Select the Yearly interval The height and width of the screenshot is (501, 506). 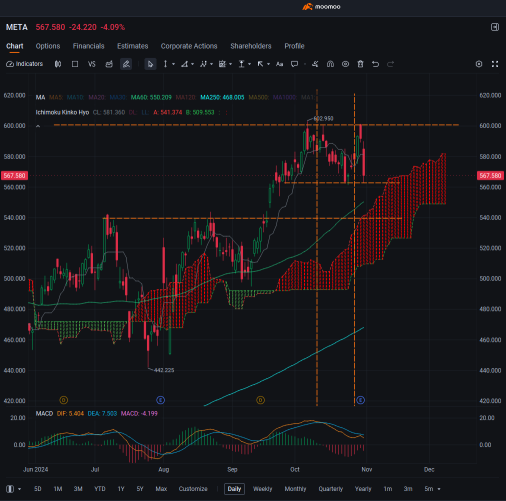tap(363, 489)
